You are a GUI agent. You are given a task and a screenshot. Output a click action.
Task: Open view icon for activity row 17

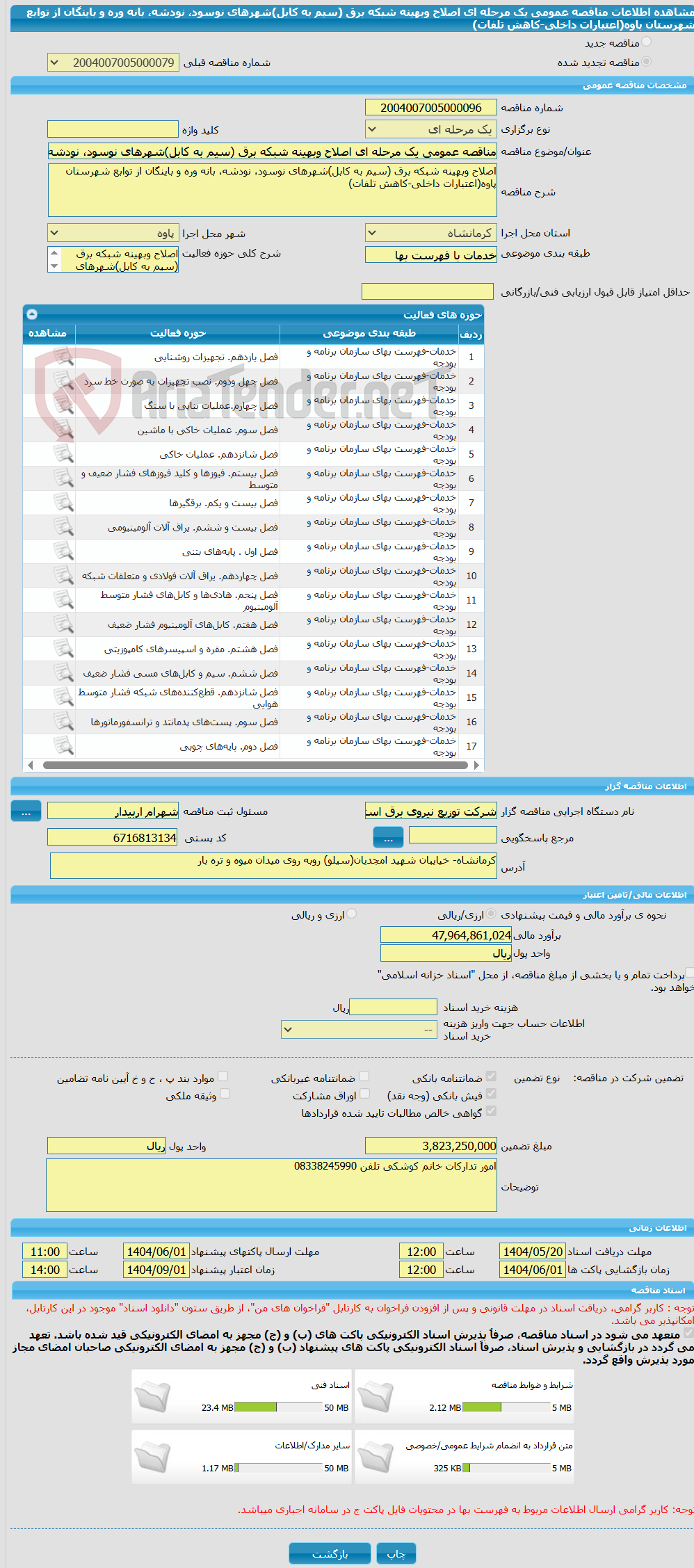tap(63, 746)
